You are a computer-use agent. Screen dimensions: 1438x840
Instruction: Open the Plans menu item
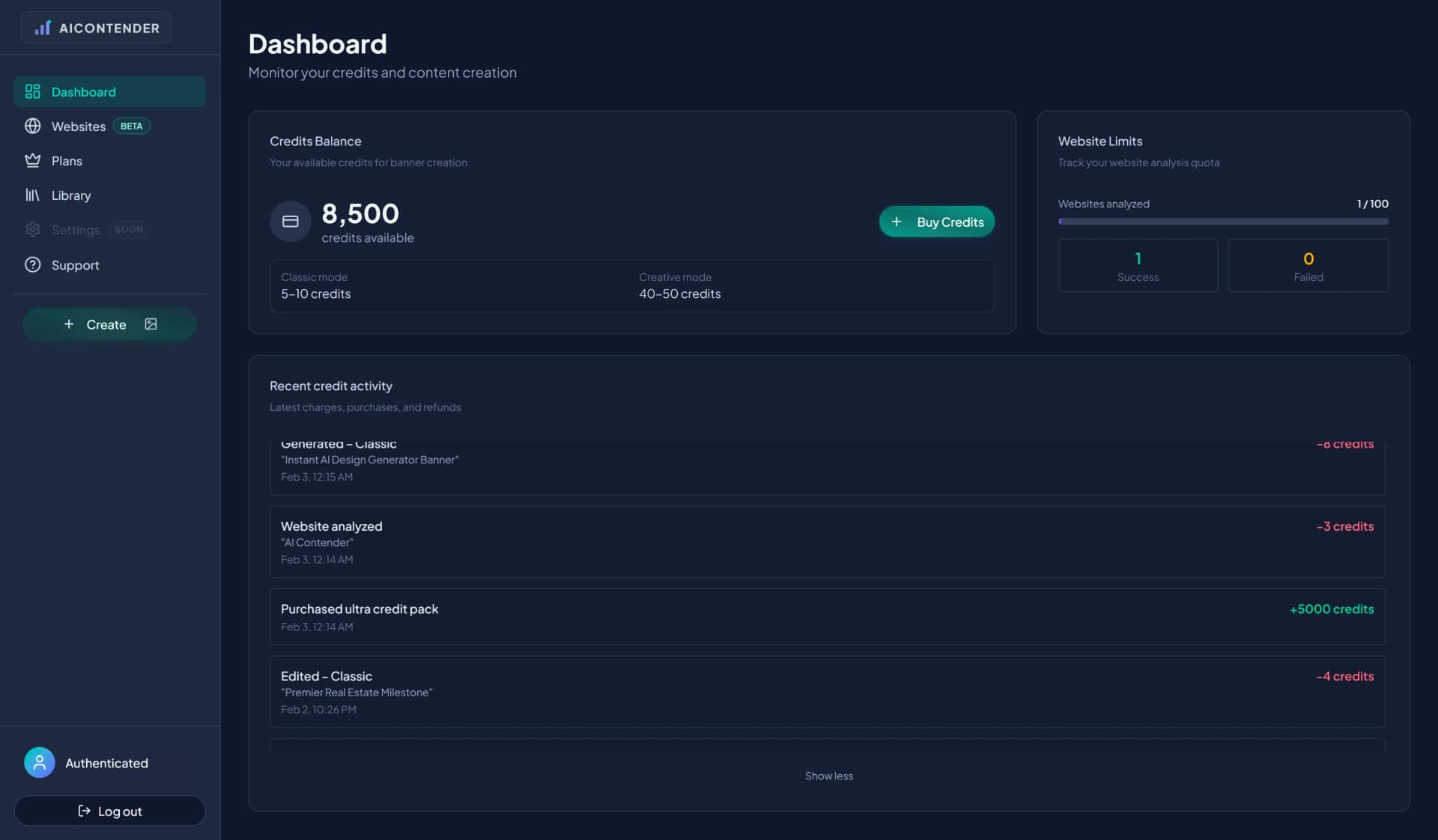click(67, 161)
